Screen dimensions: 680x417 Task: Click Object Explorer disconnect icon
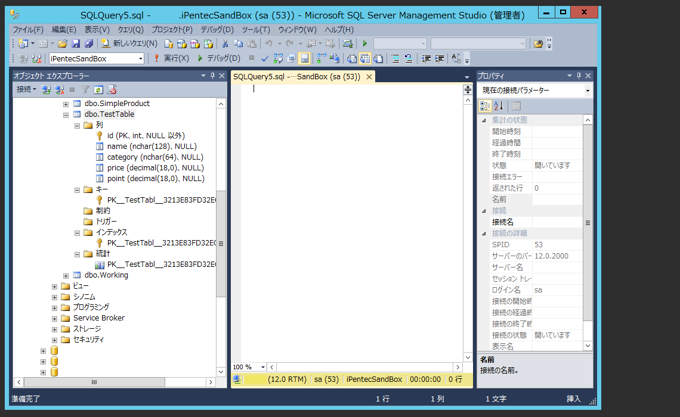[x=59, y=90]
